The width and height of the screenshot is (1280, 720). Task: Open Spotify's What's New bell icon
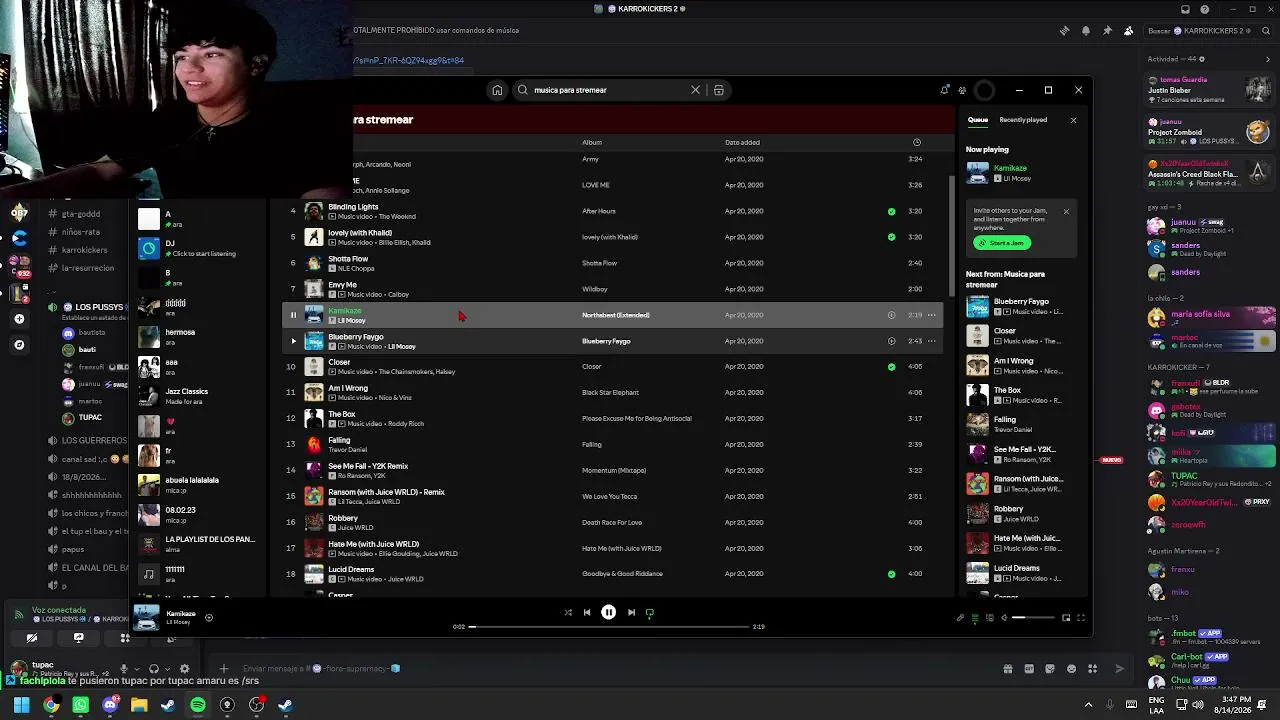[x=944, y=90]
